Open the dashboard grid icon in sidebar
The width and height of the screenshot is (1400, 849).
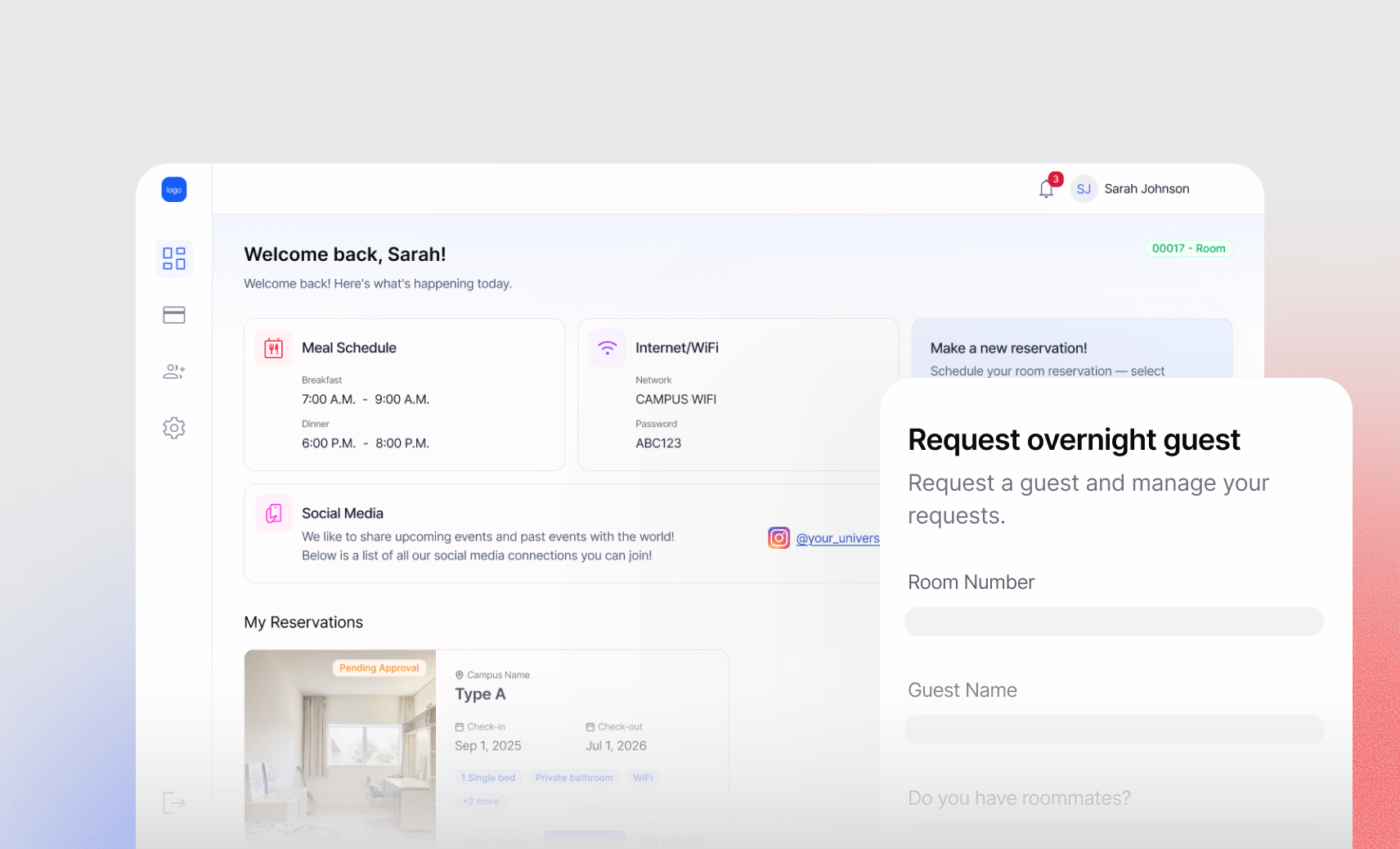pos(173,258)
